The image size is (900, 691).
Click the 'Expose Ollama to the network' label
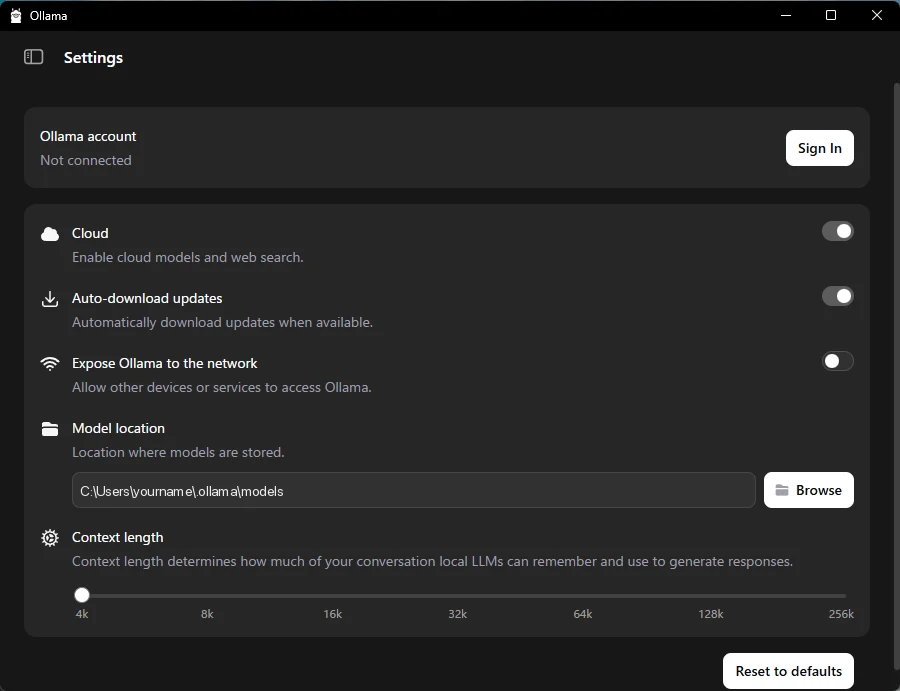pos(165,363)
